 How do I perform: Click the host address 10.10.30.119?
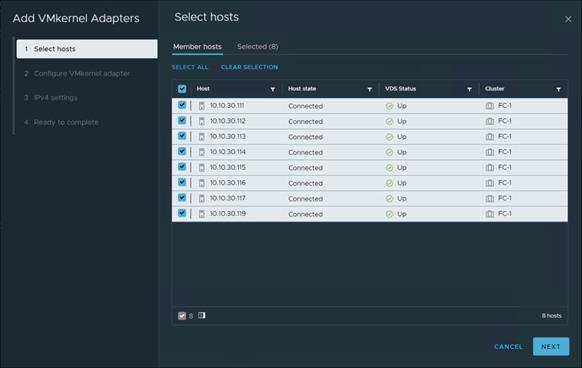(228, 214)
